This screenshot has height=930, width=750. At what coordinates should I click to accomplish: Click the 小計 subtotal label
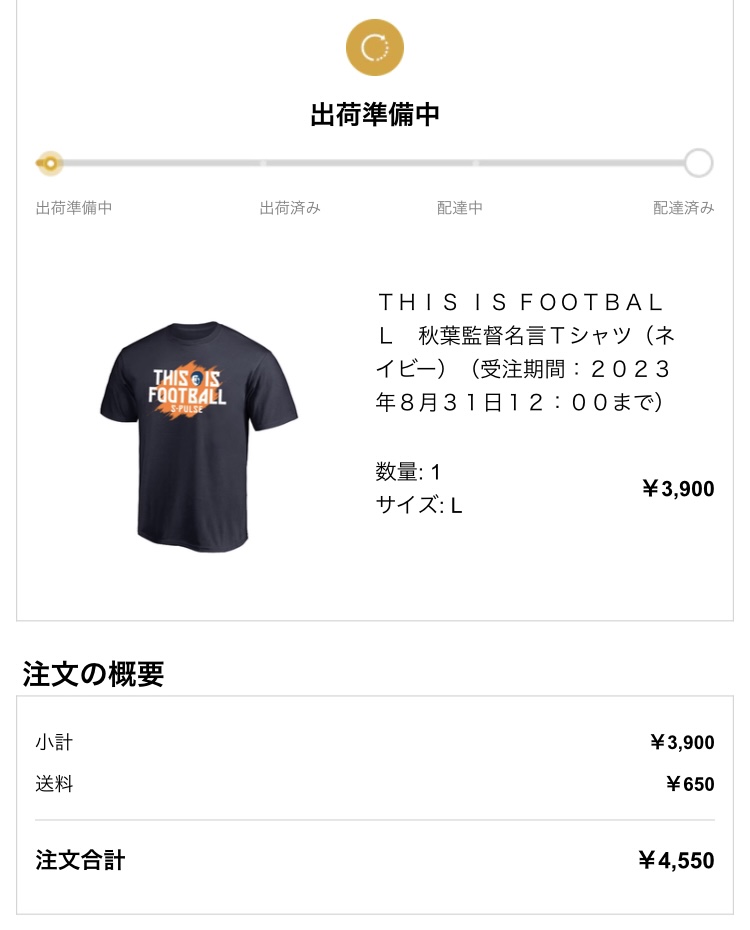[54, 742]
